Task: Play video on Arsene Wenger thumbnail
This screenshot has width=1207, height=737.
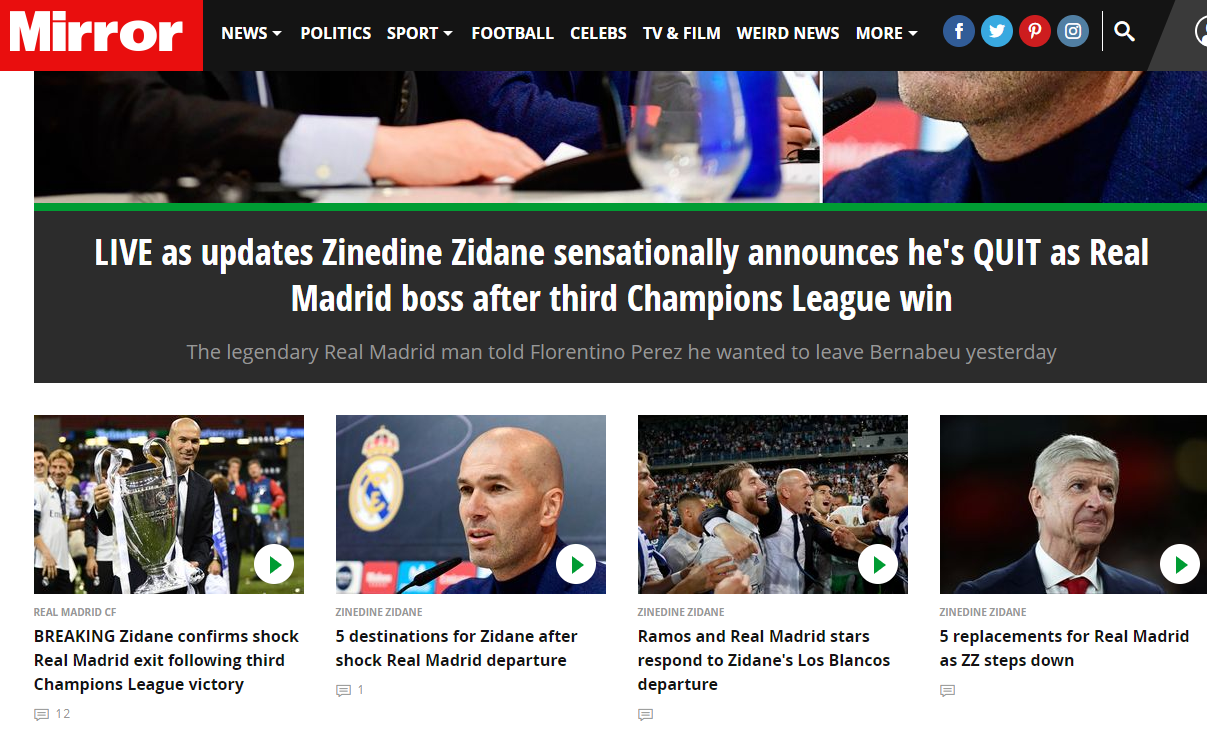Action: click(x=1180, y=565)
